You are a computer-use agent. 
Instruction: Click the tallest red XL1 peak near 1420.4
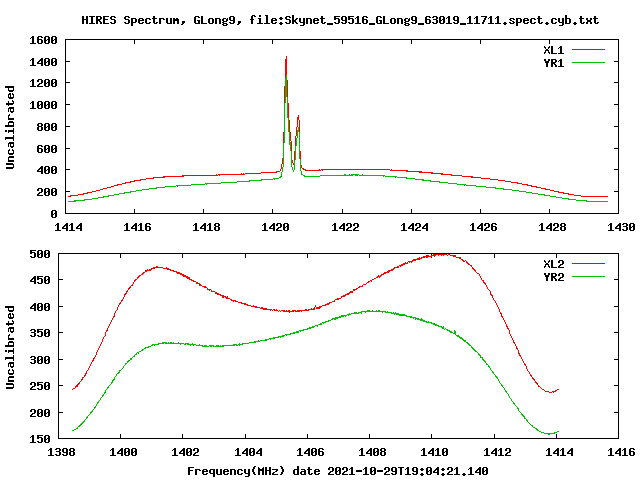[286, 58]
